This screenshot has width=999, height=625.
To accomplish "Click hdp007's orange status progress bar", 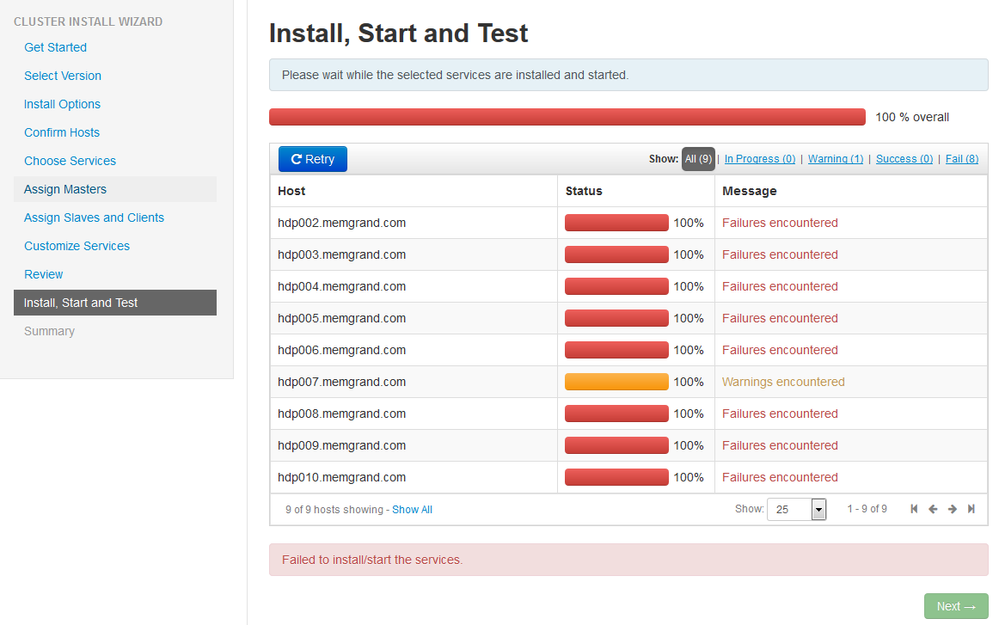I will click(x=616, y=382).
